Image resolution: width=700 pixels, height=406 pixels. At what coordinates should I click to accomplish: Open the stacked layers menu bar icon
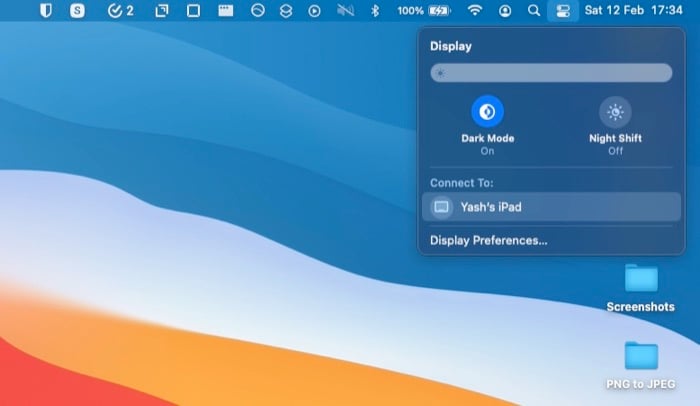286,10
